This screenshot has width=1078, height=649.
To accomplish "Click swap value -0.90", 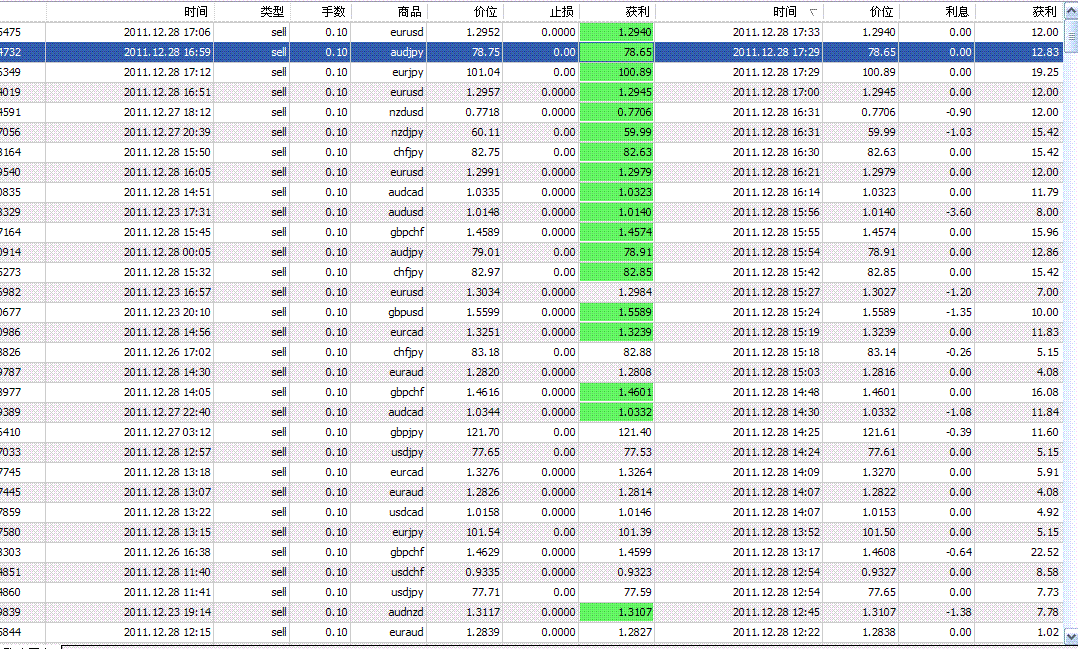I will tap(958, 112).
